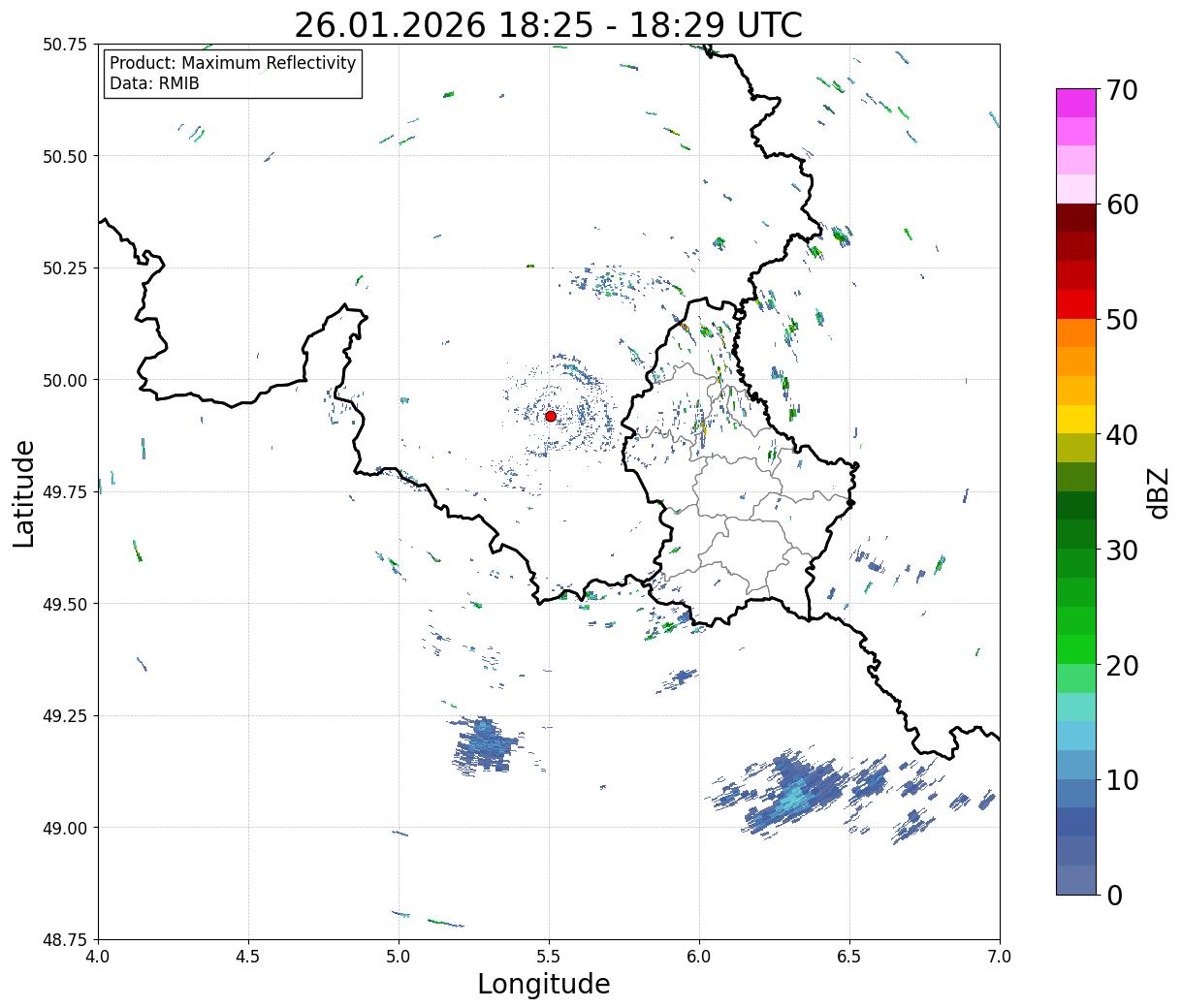This screenshot has height=1008, width=1182.
Task: Click the colorbar's 0 tick label
Action: (1113, 896)
